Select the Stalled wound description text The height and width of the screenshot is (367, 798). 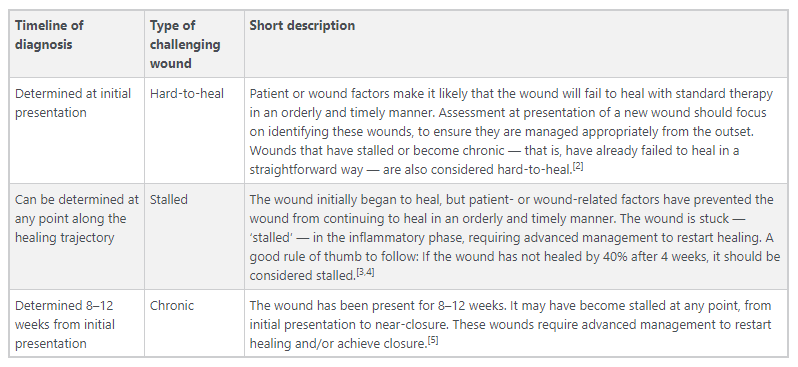pyautogui.click(x=515, y=237)
